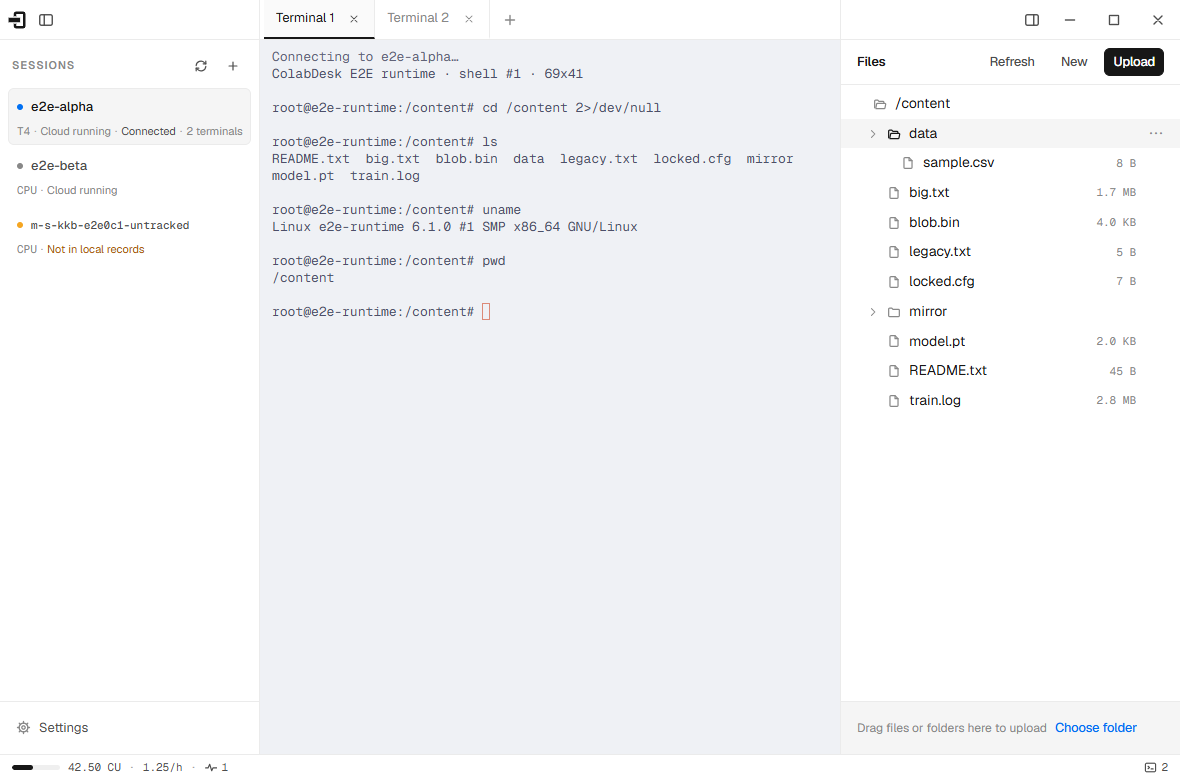
Task: Close the Terminal 1 tab
Action: pyautogui.click(x=354, y=20)
